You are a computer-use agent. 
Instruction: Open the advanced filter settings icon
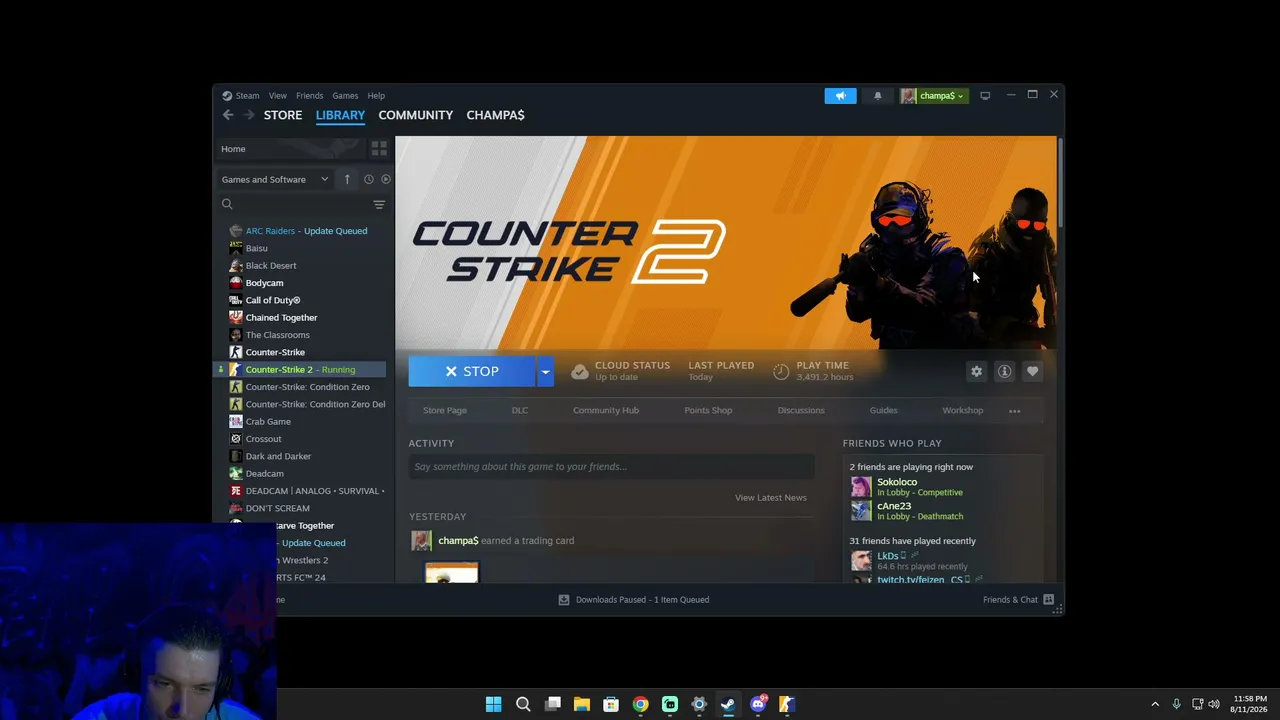pyautogui.click(x=379, y=204)
